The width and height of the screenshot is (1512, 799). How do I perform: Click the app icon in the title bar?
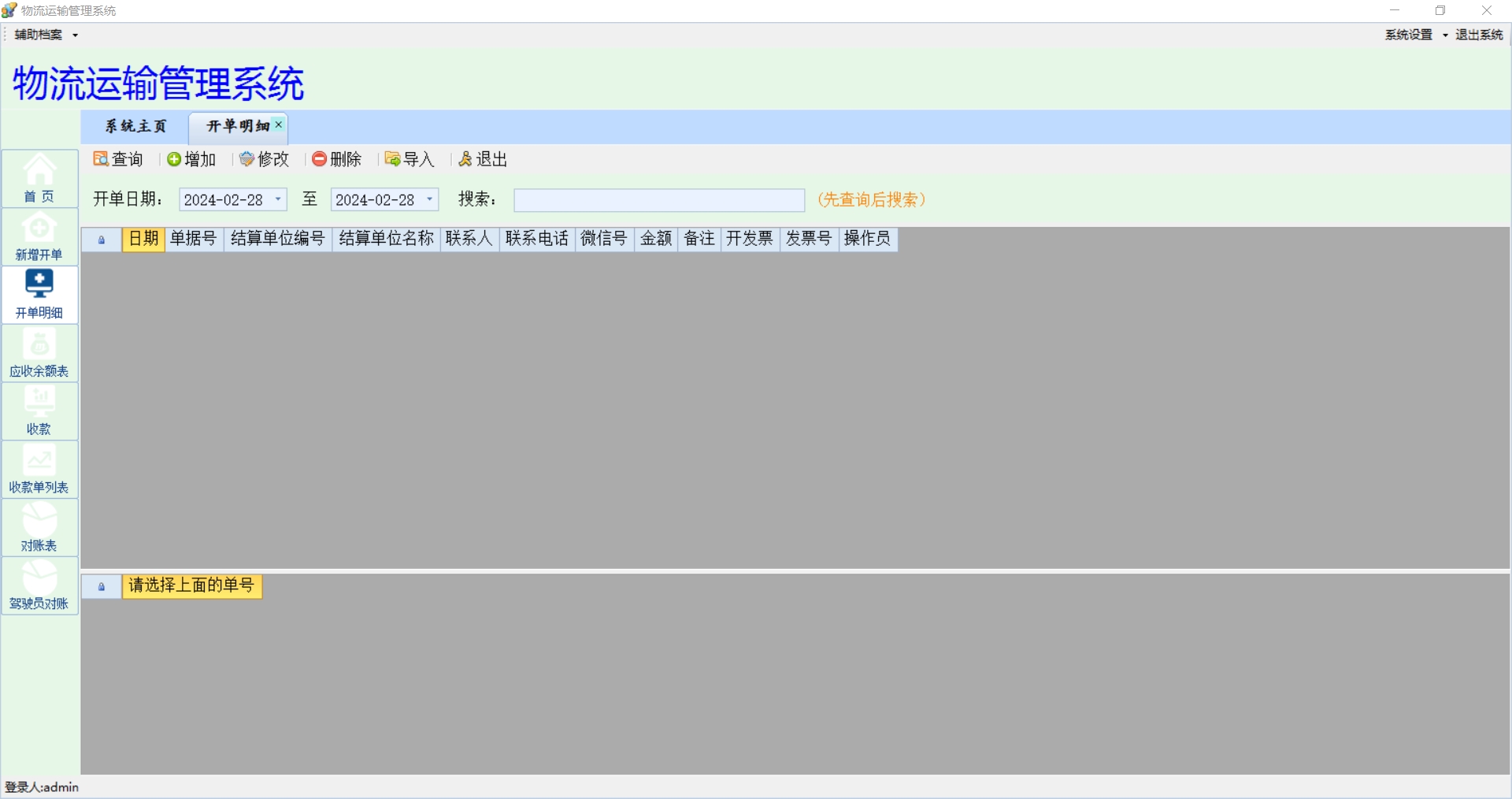click(9, 10)
